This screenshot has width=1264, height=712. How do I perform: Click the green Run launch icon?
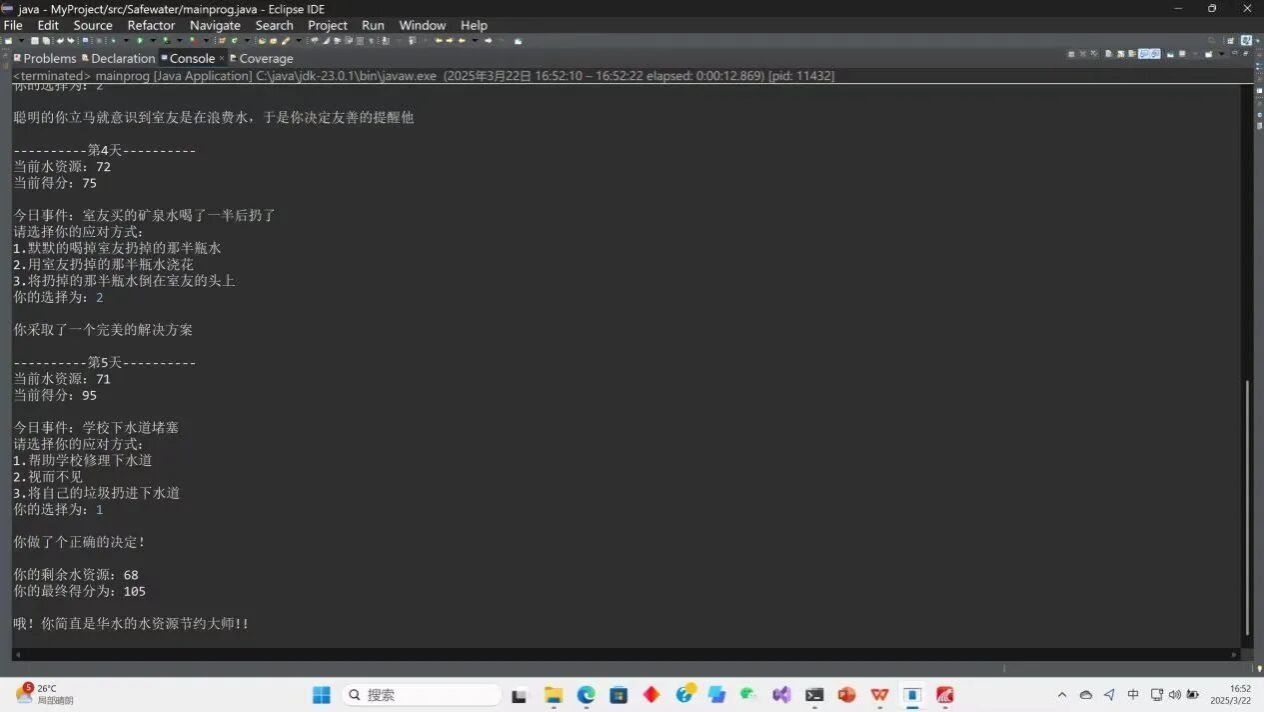point(139,41)
